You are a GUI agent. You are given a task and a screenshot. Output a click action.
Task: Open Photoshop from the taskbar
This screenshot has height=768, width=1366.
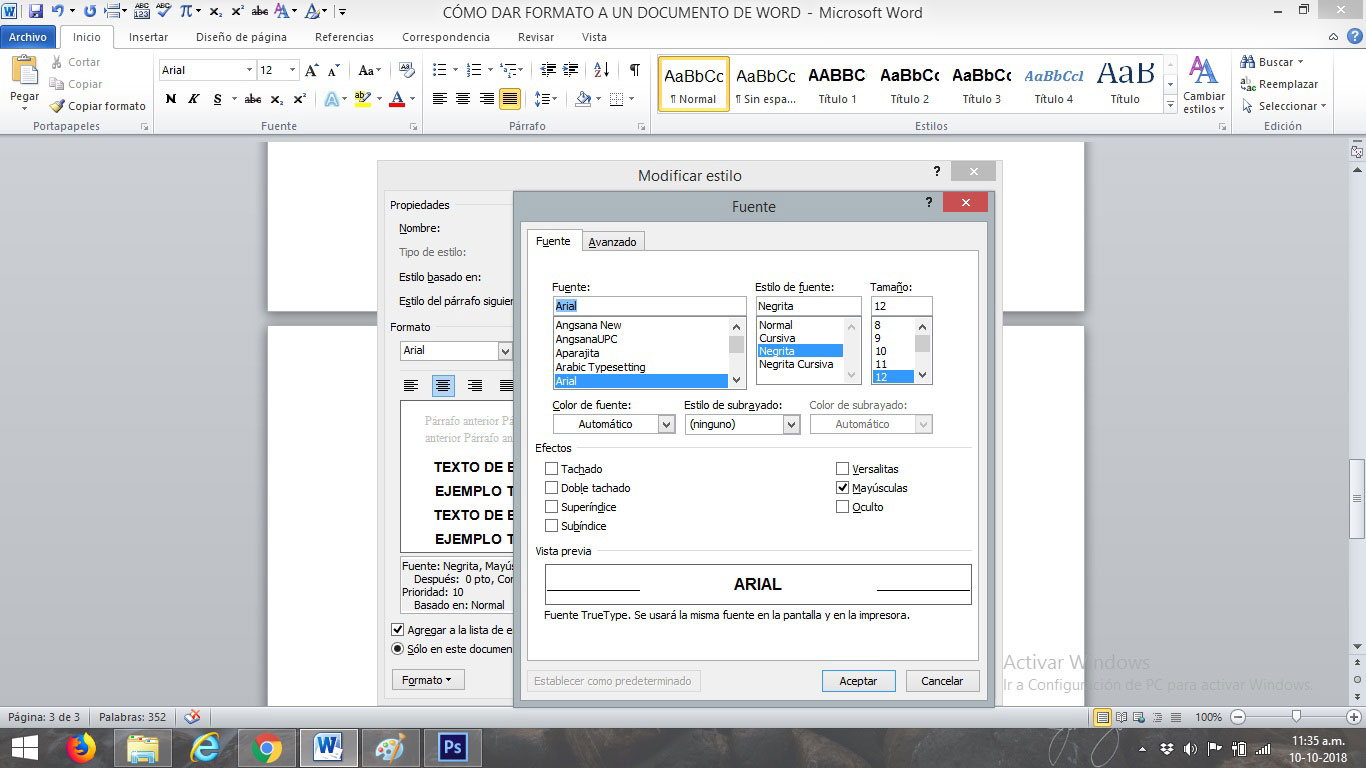coord(453,748)
